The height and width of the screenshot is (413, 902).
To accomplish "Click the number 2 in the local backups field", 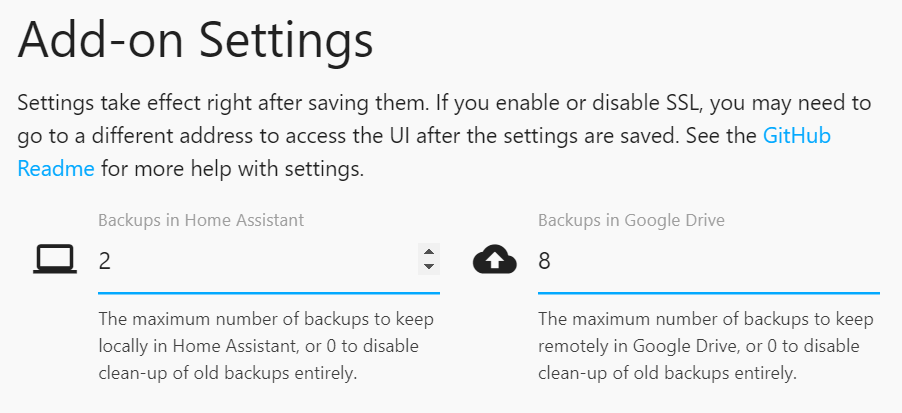I will click(x=105, y=262).
